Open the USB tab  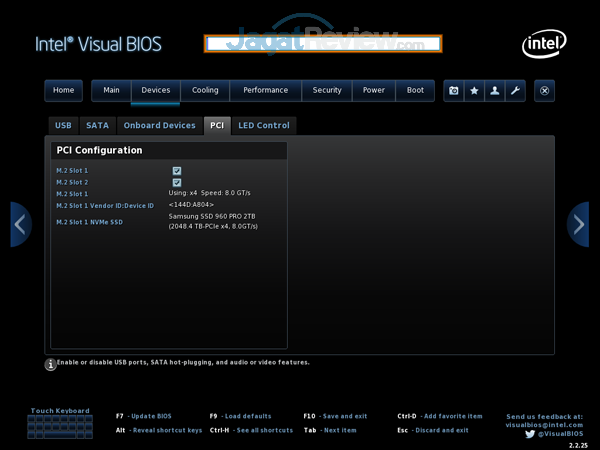(63, 126)
